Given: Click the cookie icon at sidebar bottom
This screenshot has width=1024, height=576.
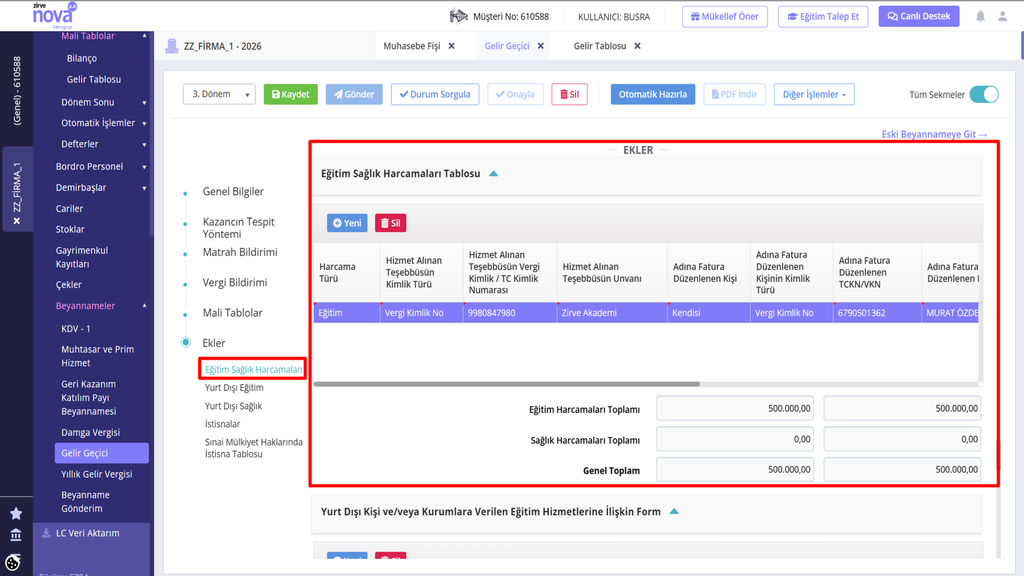Looking at the screenshot, I should [x=13, y=562].
